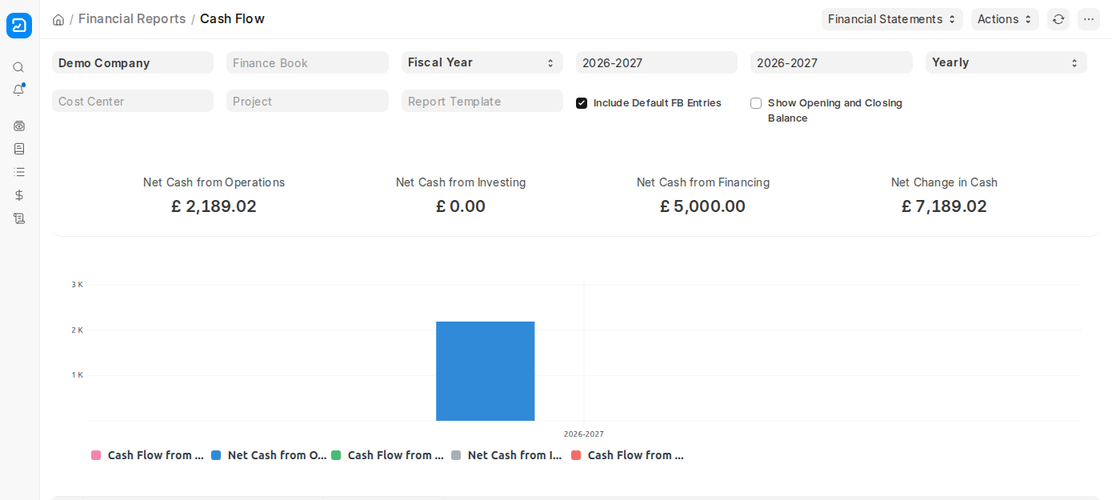Click the pink Cash Flow from legend swatch
Viewport: 1120px width, 500px height.
[x=96, y=455]
